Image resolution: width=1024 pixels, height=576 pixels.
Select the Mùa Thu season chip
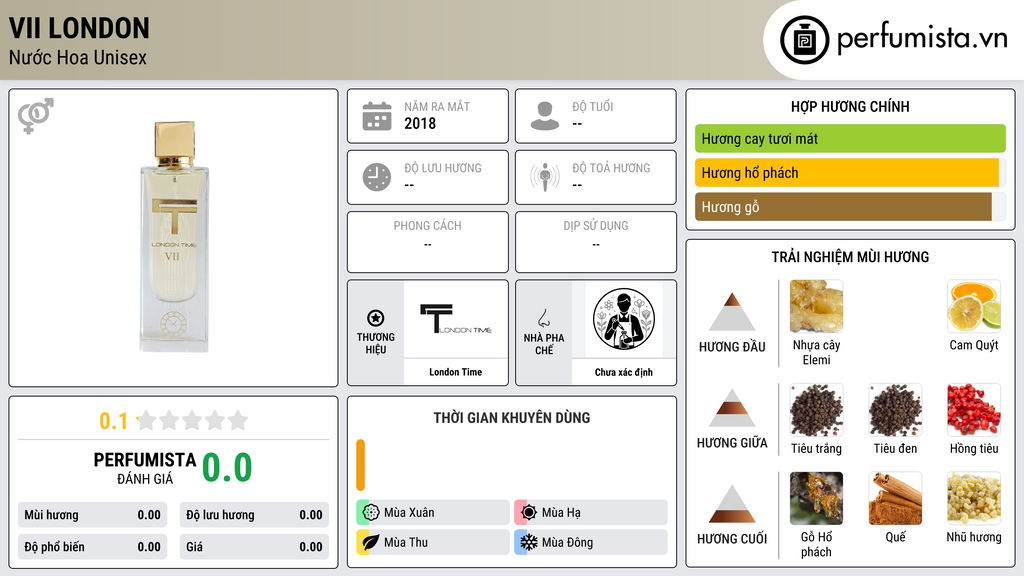point(432,542)
